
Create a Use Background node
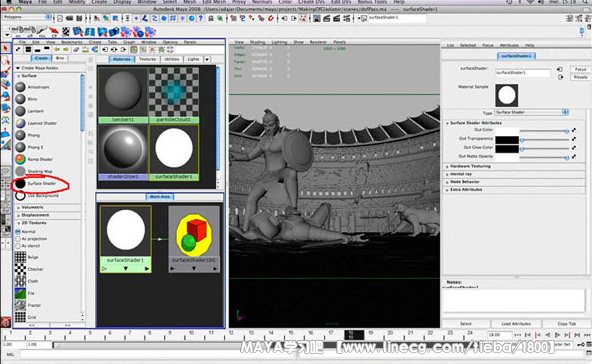point(37,196)
